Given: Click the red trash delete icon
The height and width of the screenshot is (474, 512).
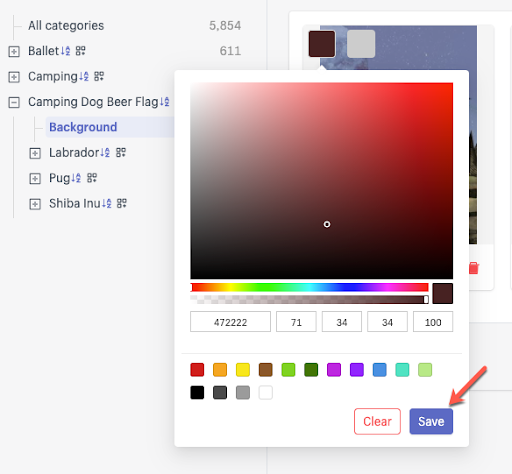Looking at the screenshot, I should (474, 268).
